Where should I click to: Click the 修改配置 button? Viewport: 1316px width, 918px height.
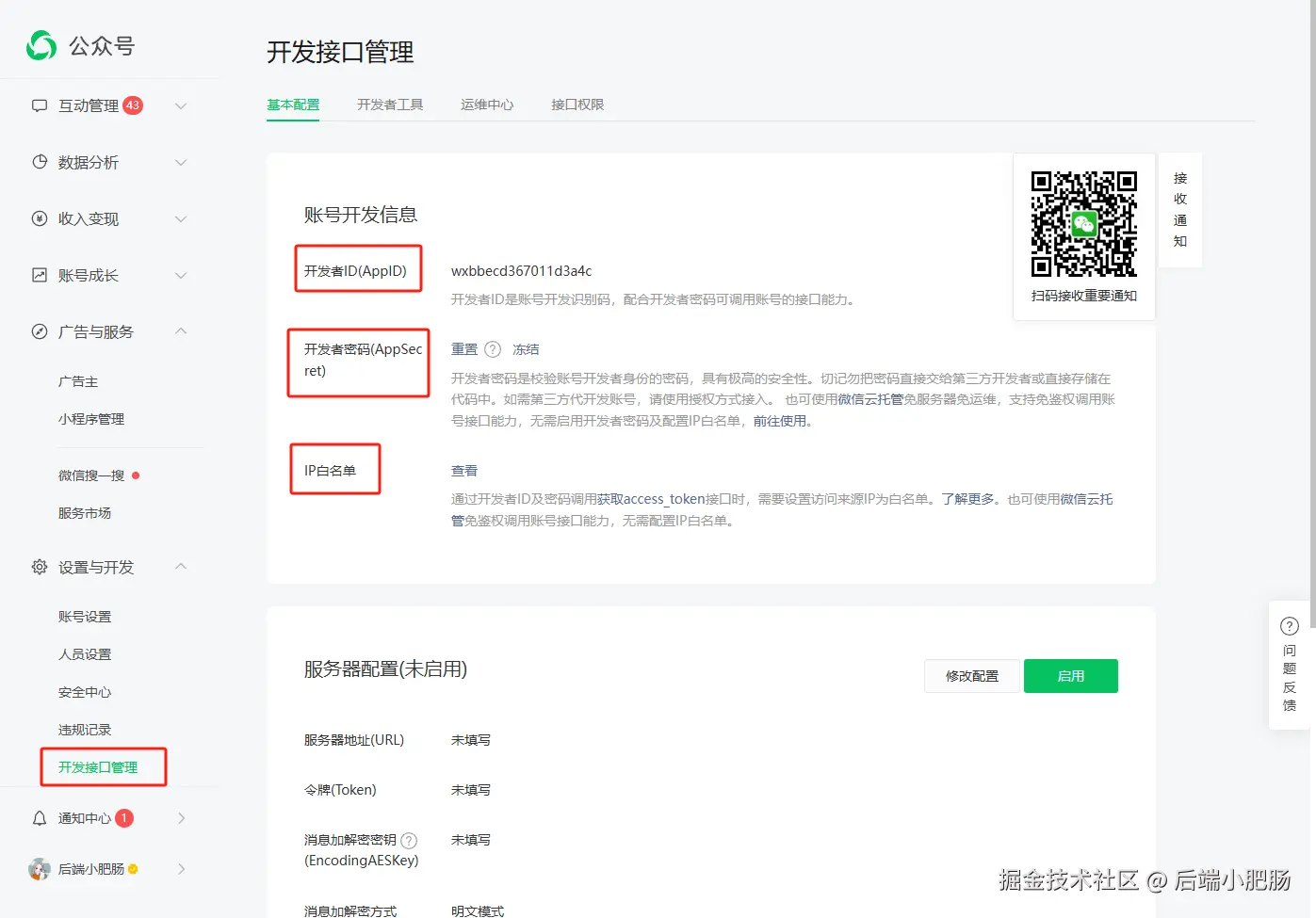(972, 676)
